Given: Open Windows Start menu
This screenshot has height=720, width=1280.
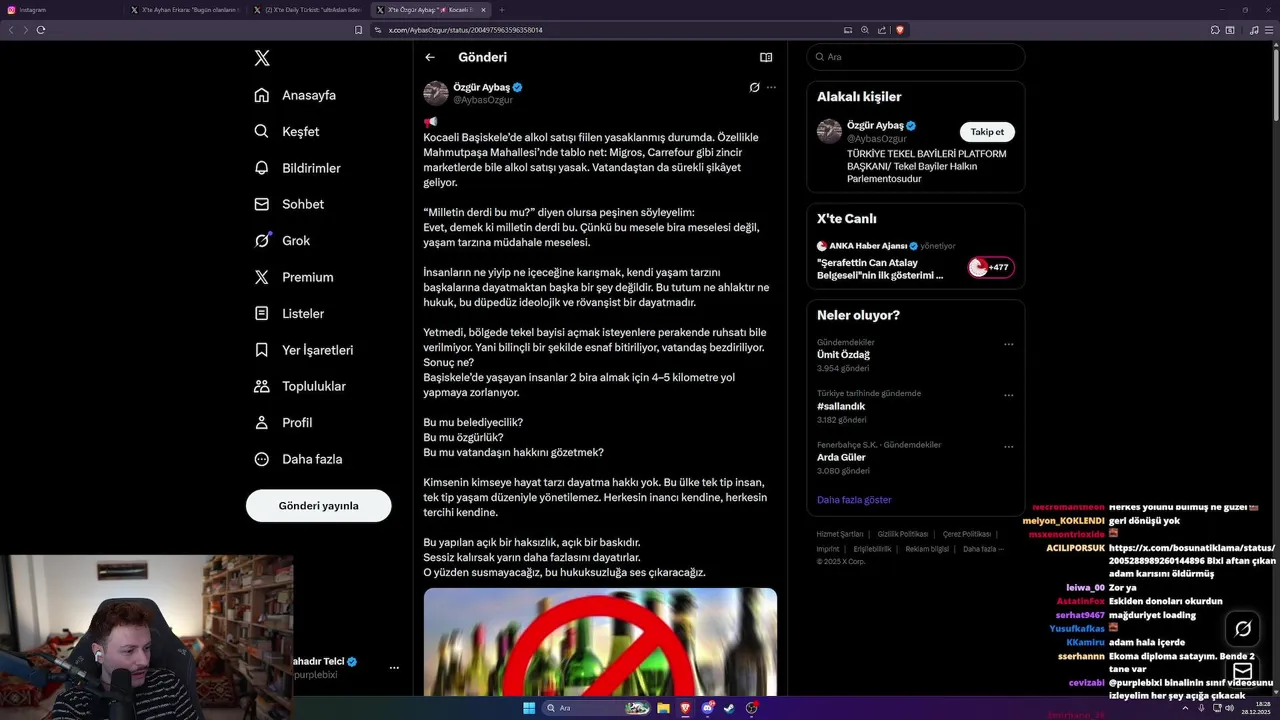Looking at the screenshot, I should tap(529, 708).
